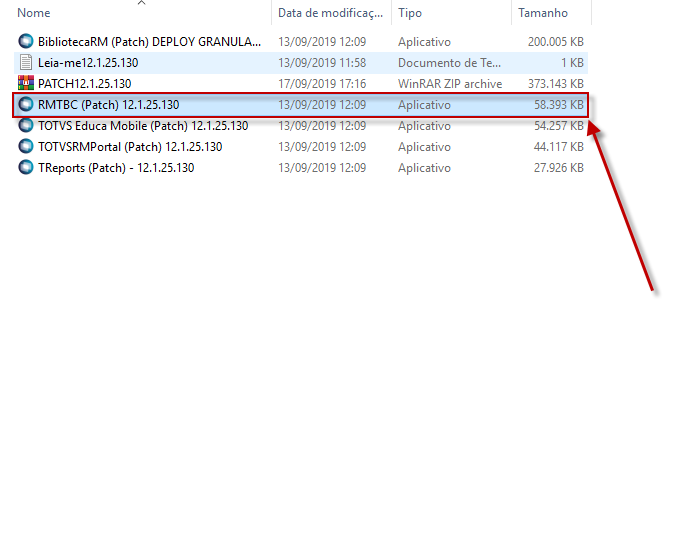Select file name BibliotecaRM (Patch) DEPLOY GRANULA...
The image size is (676, 546).
pos(149,42)
